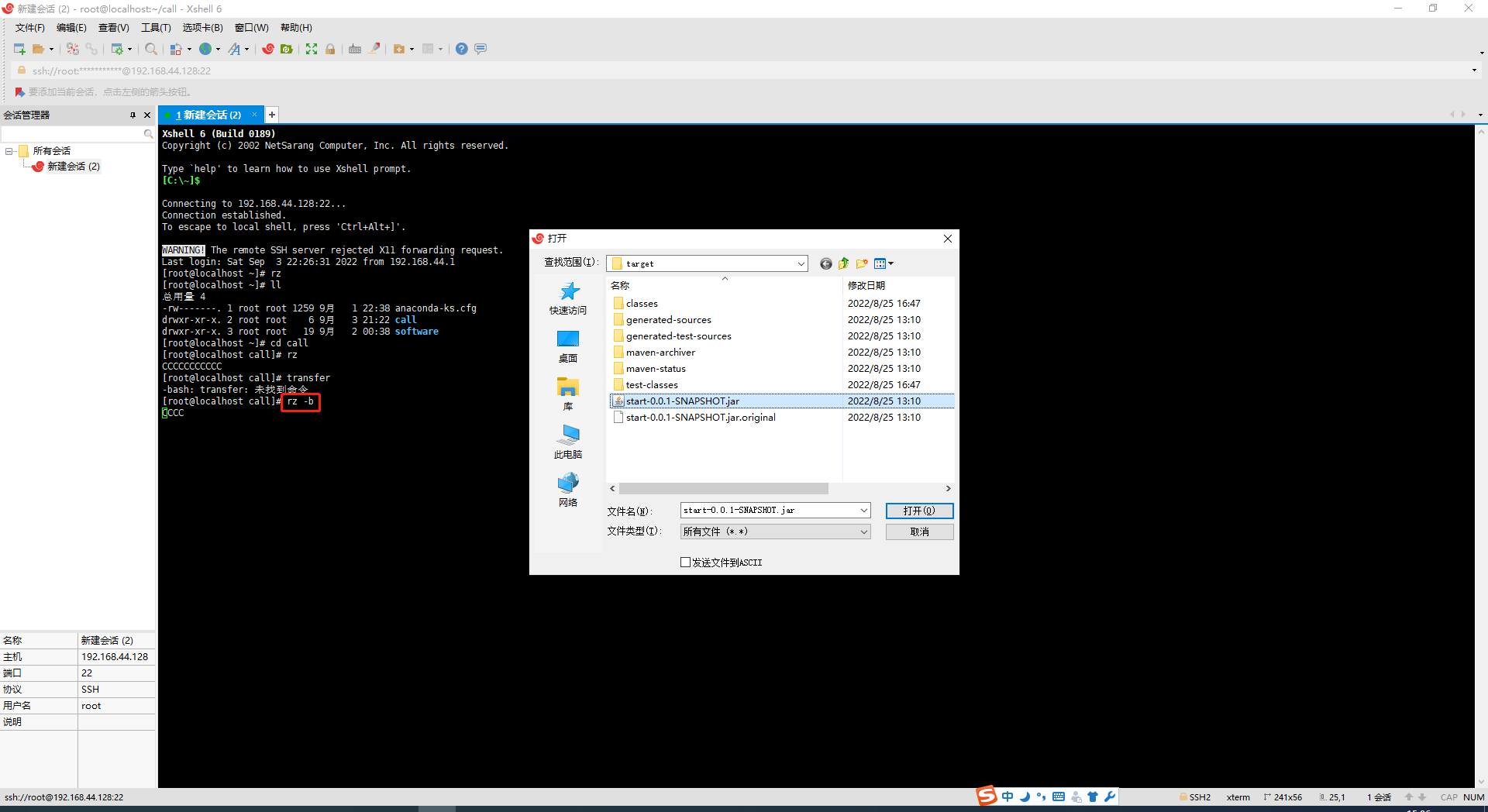Launch Xftp from the toolbar
1488x812 pixels.
[x=286, y=49]
